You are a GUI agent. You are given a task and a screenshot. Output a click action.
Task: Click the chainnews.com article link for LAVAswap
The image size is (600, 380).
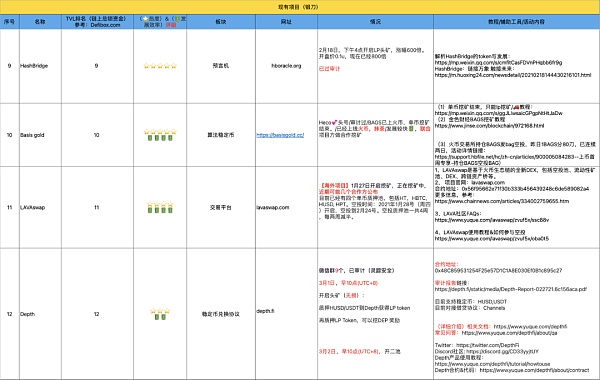coord(502,201)
